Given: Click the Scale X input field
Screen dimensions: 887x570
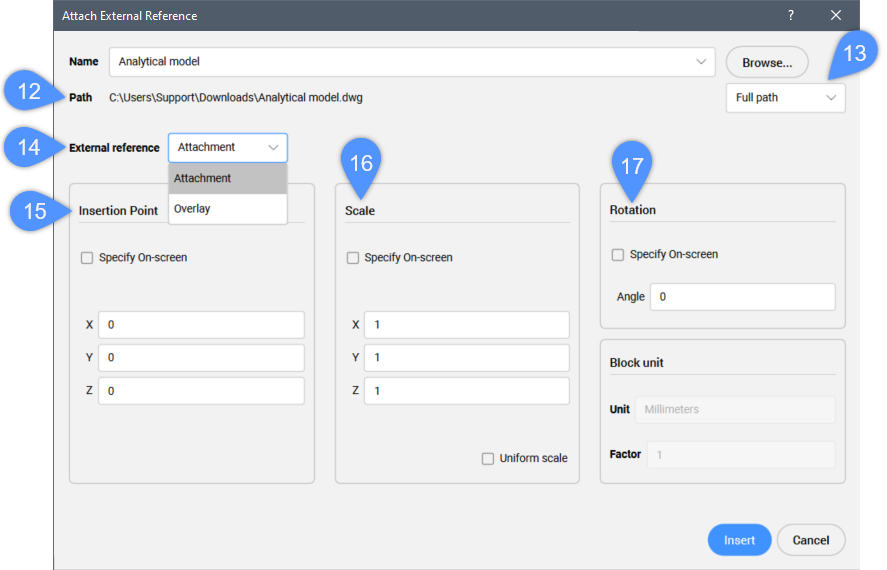Looking at the screenshot, I should [466, 325].
